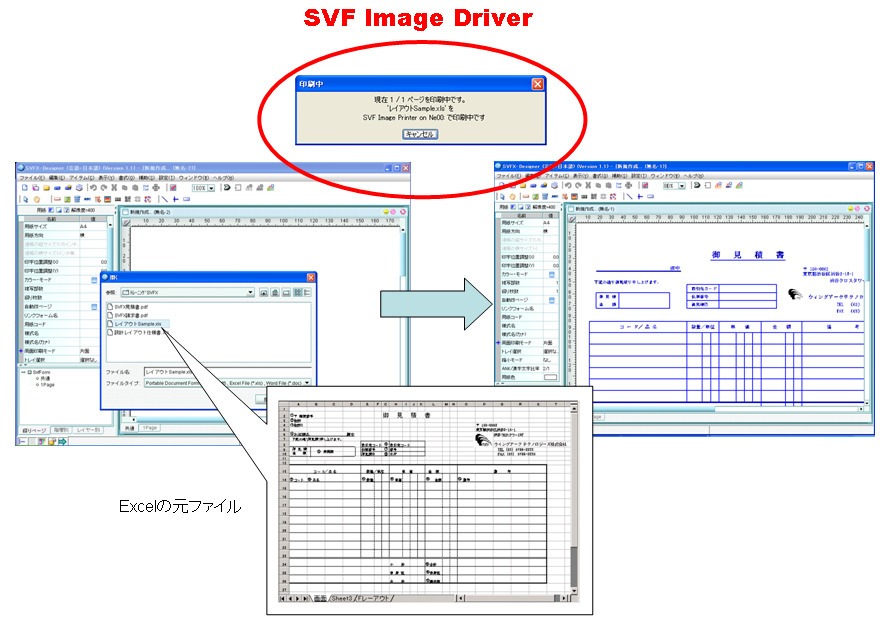This screenshot has width=889, height=629.
Task: Open ヘルプ menu in the right Designer window
Action: 693,176
